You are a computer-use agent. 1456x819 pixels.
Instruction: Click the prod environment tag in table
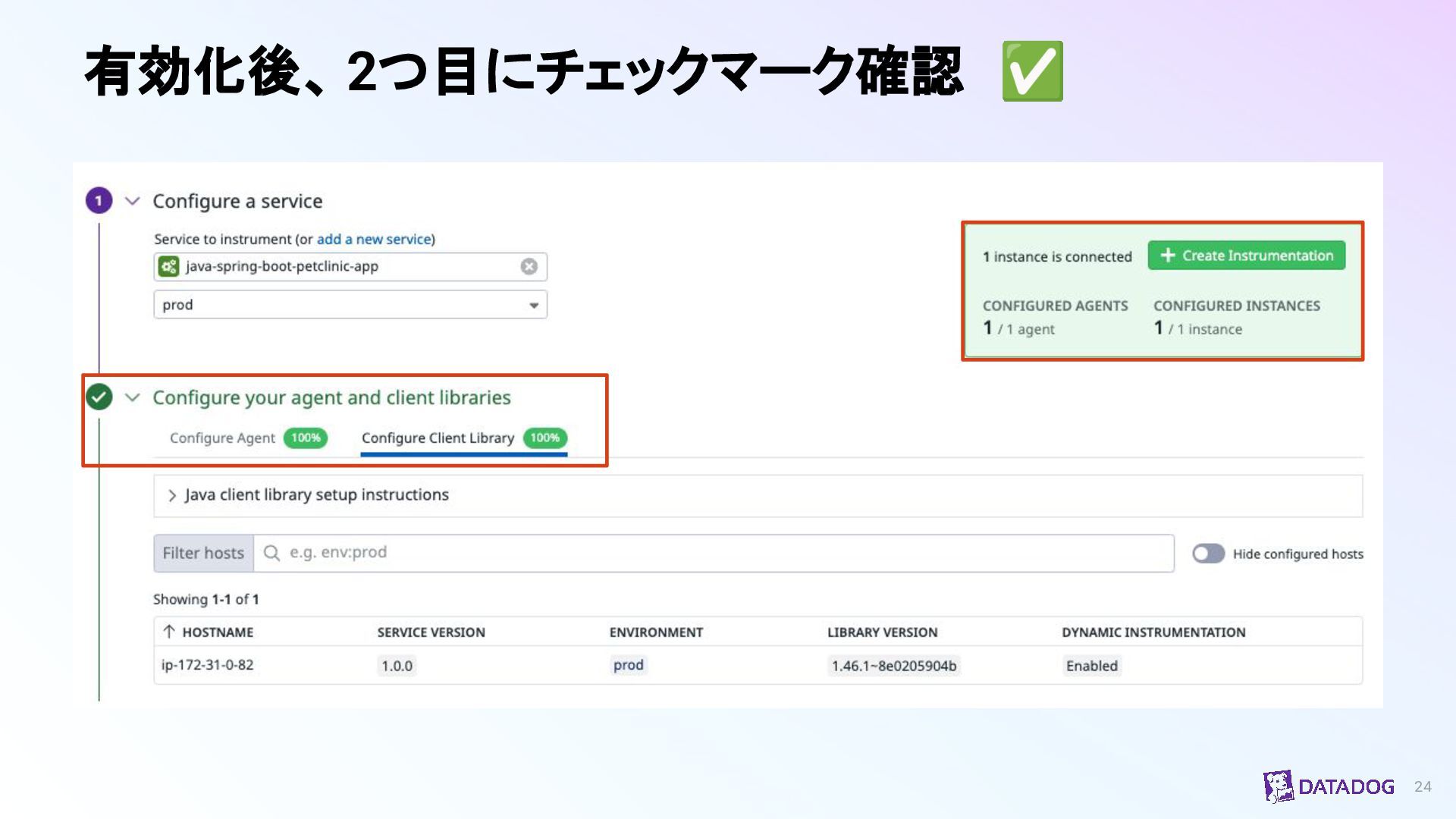pyautogui.click(x=628, y=665)
